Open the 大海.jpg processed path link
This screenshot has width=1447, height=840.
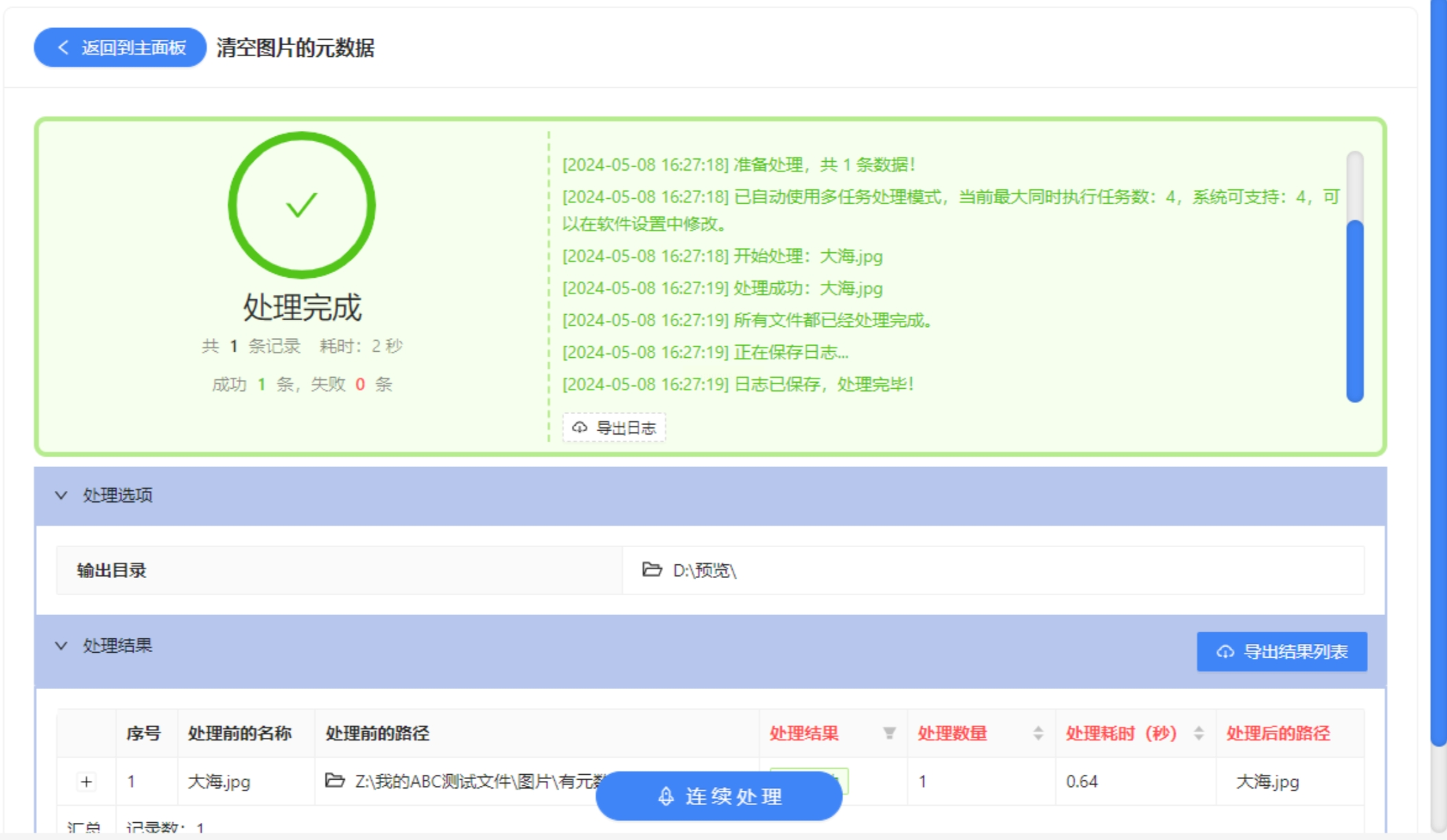click(x=1267, y=782)
